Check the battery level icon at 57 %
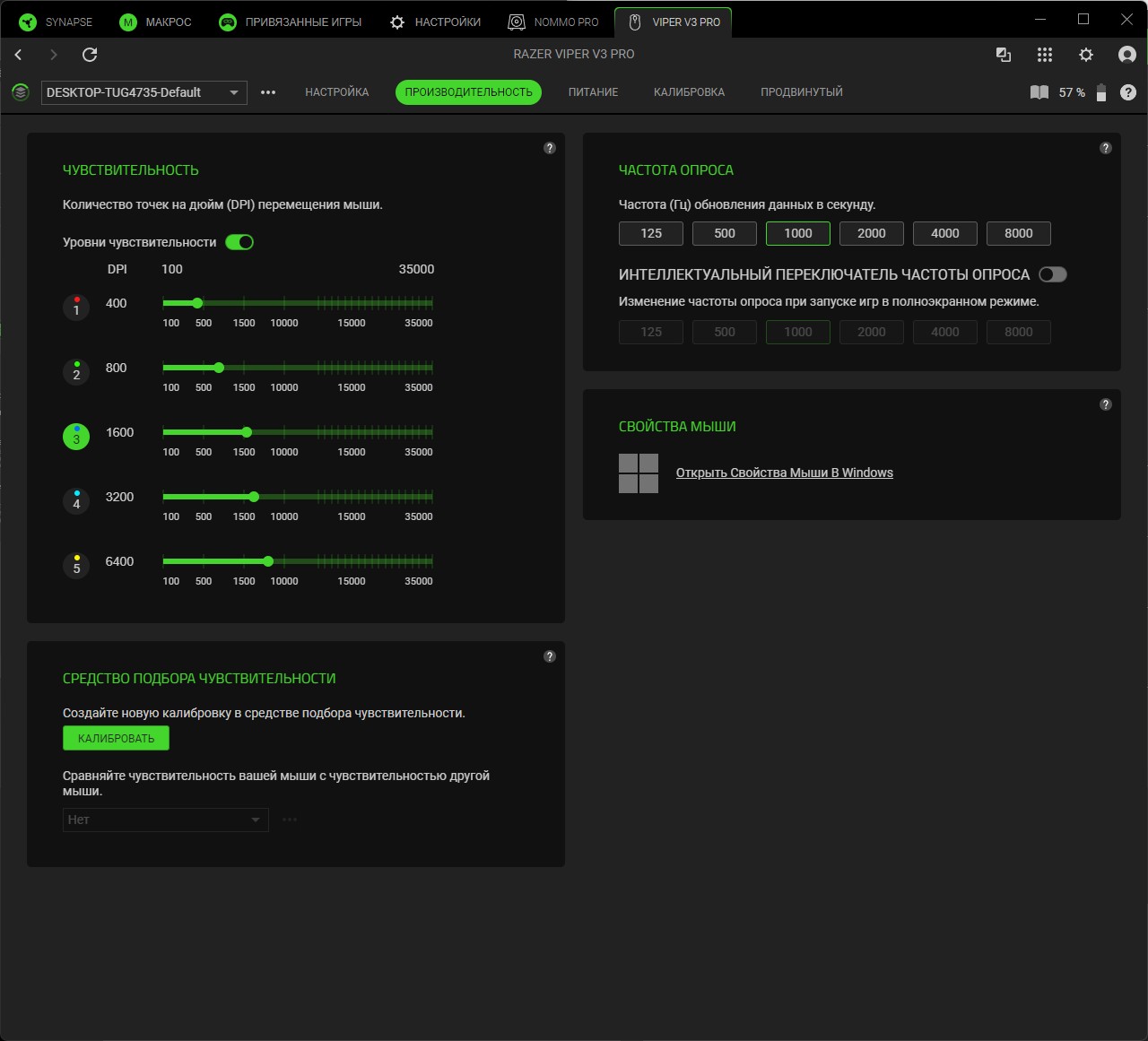This screenshot has width=1148, height=1041. 1101,92
